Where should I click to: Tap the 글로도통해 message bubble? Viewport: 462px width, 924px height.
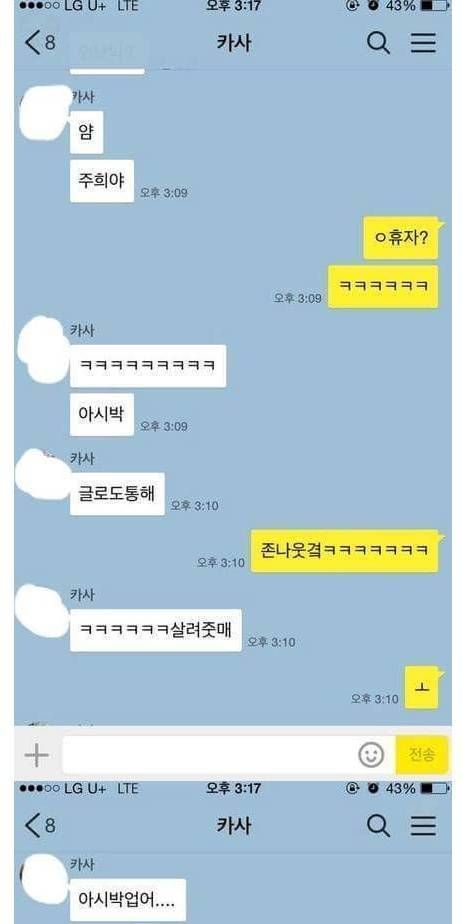117,494
